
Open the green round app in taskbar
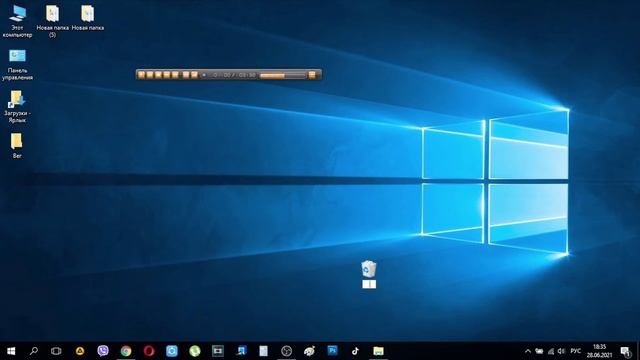tap(195, 351)
